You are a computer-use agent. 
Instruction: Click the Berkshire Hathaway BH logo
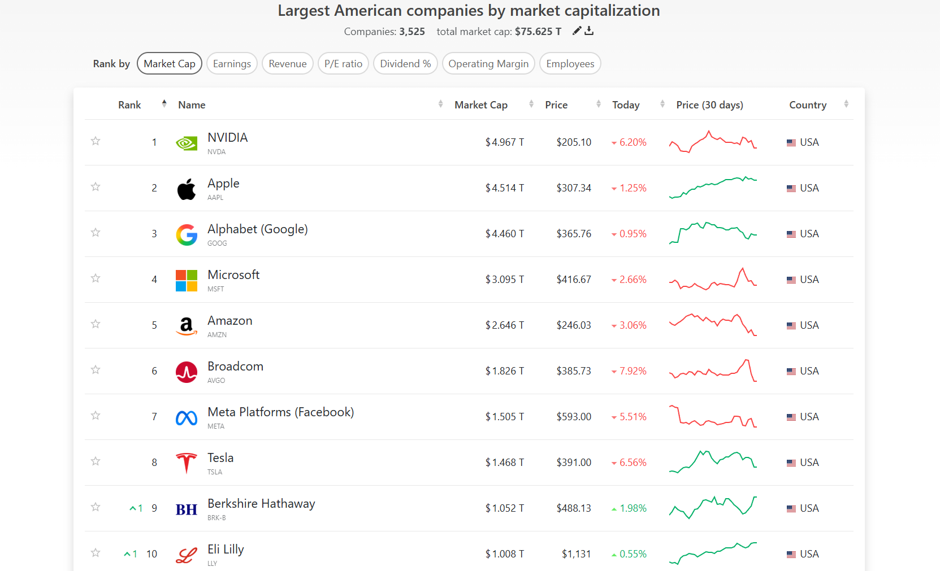tap(186, 509)
